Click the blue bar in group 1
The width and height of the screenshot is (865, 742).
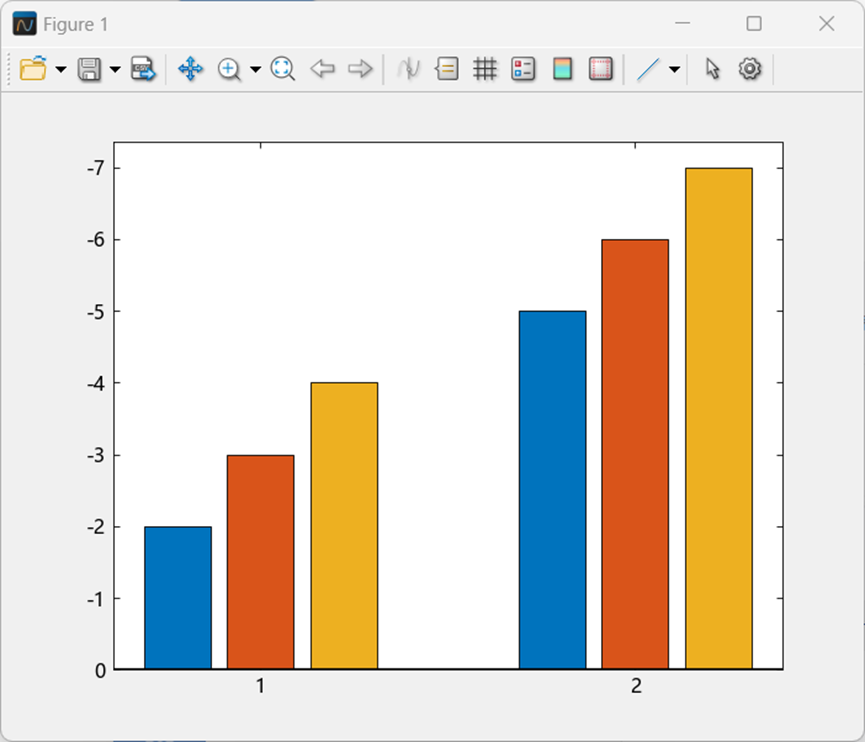[x=178, y=598]
